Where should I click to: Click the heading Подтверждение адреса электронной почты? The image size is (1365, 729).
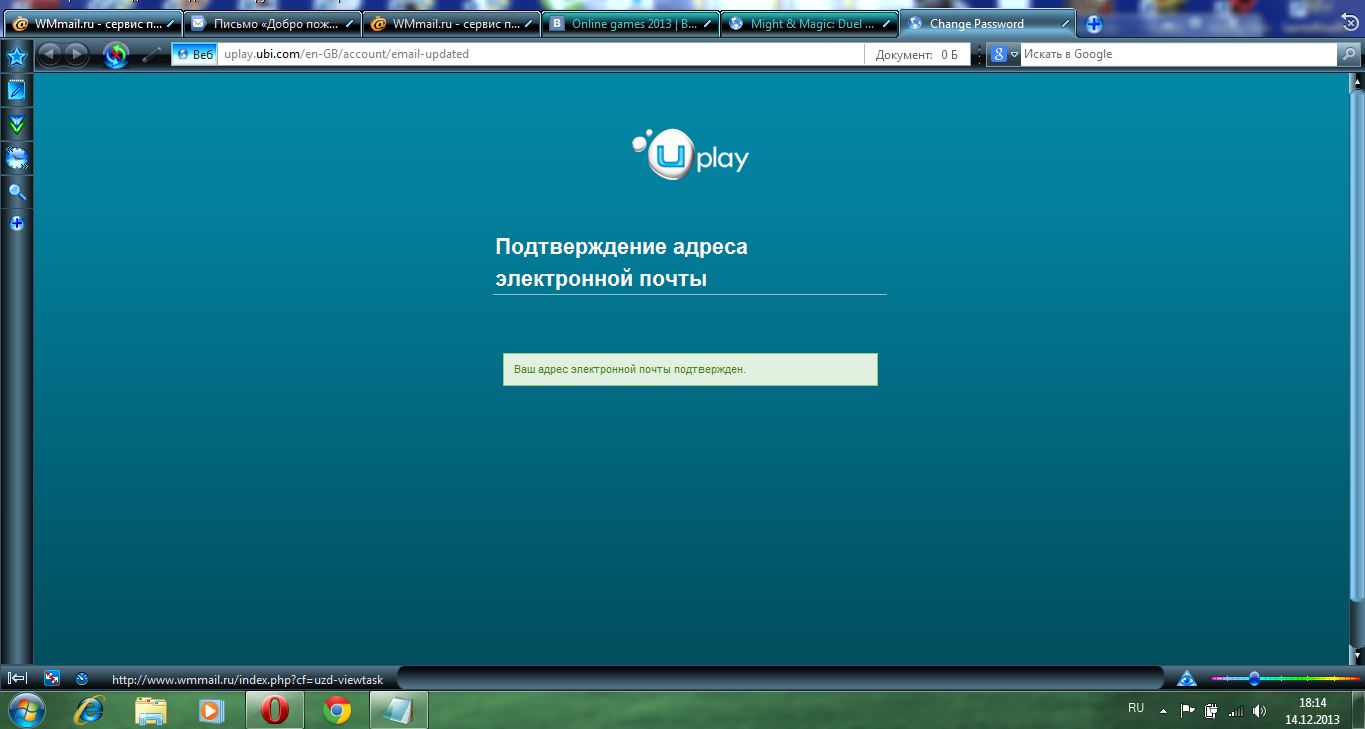(x=622, y=262)
